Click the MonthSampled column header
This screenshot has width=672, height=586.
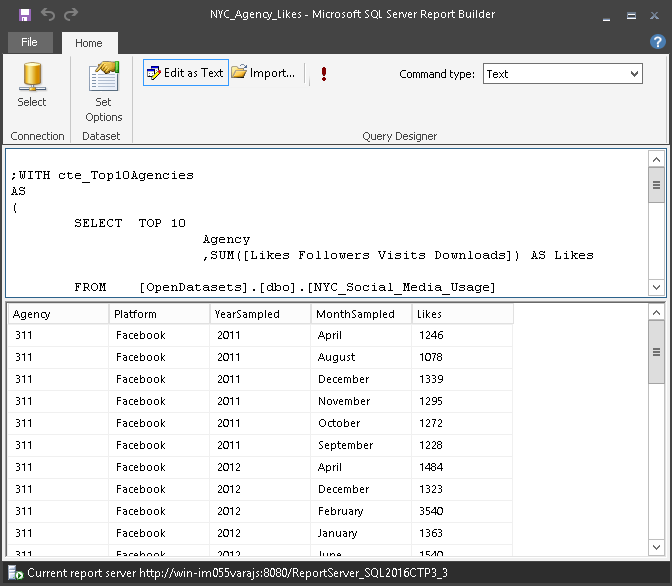tap(360, 314)
